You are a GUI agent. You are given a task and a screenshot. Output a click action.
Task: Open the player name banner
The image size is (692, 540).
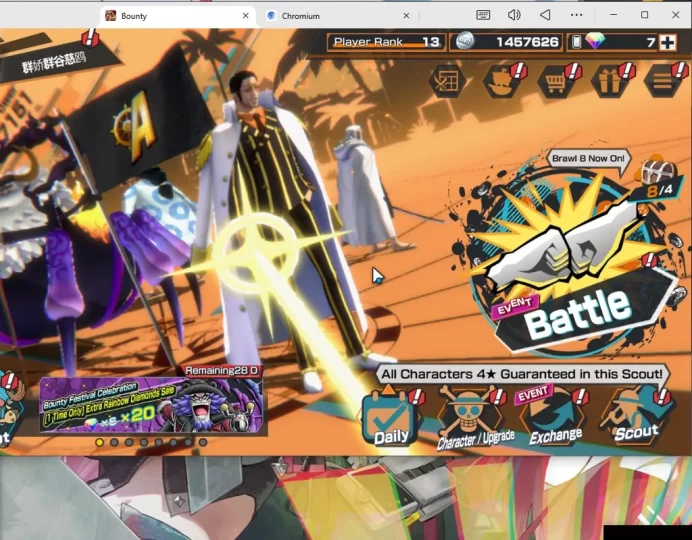click(x=53, y=64)
